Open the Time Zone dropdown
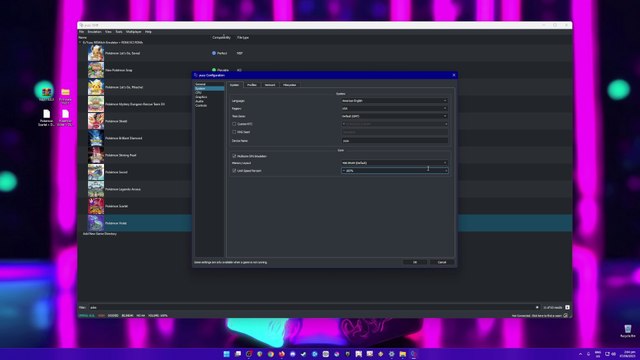This screenshot has width=640, height=360. [x=394, y=116]
